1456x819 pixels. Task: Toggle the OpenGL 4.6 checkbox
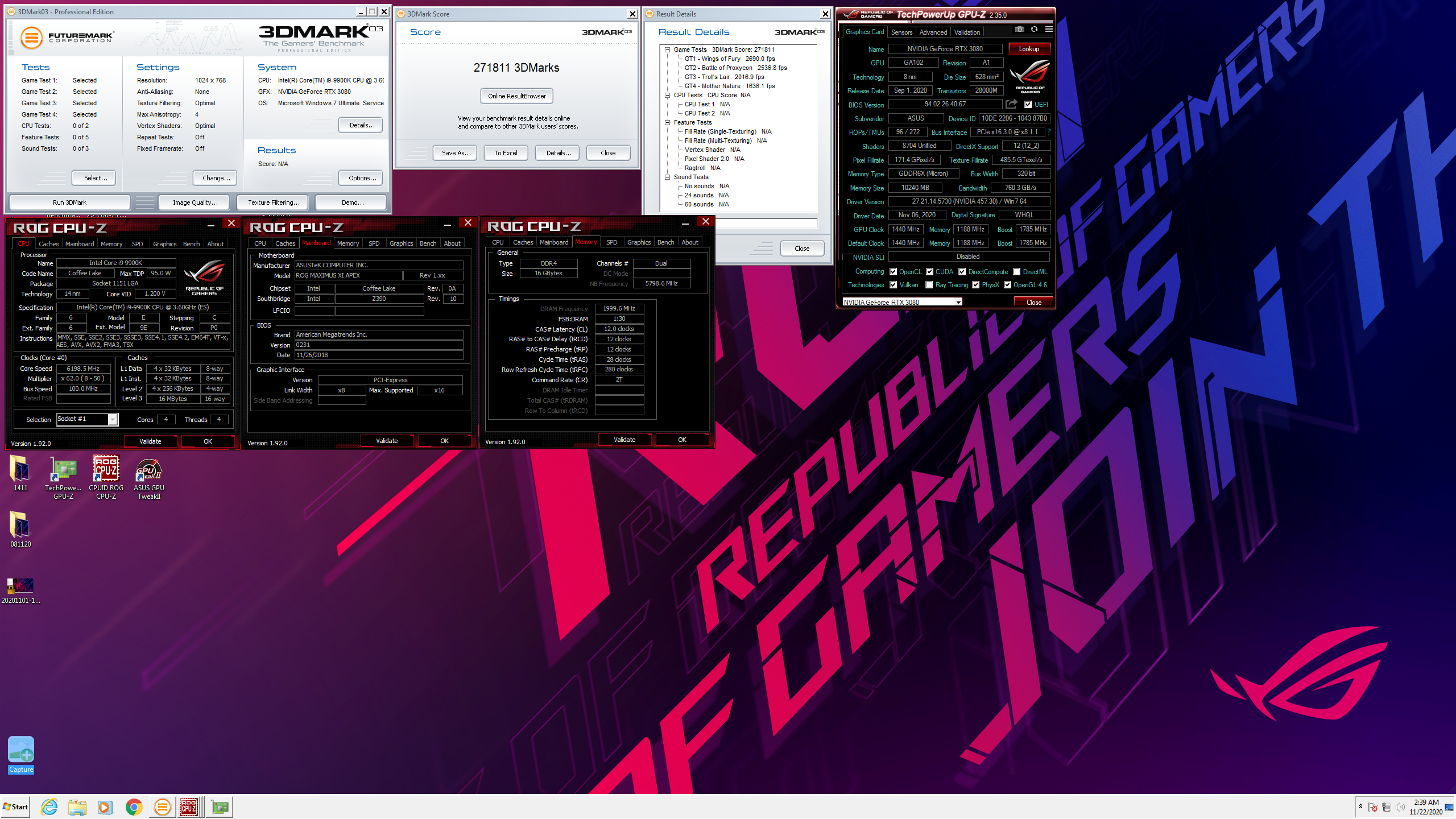point(1007,285)
